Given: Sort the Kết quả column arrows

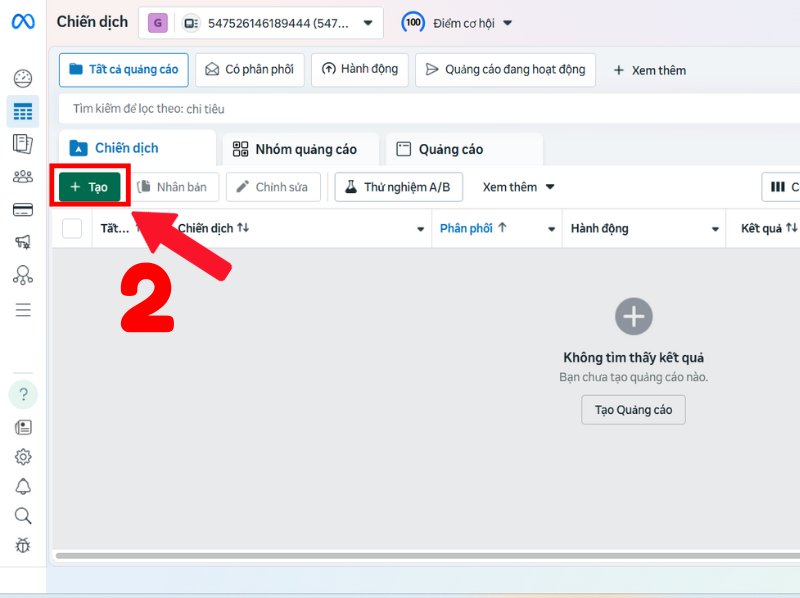Looking at the screenshot, I should 791,228.
